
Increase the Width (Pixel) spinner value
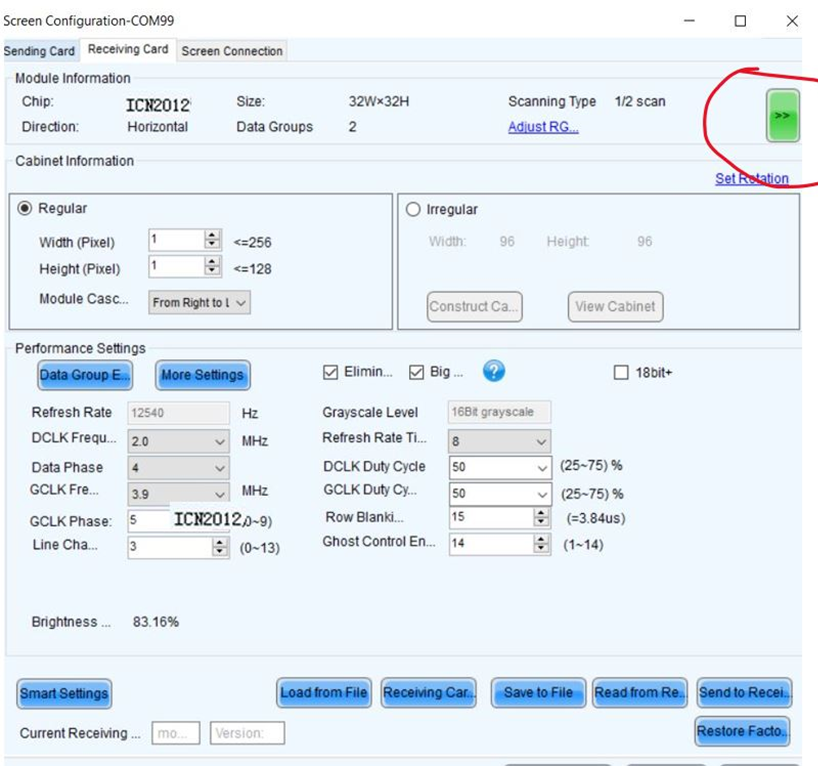point(212,236)
